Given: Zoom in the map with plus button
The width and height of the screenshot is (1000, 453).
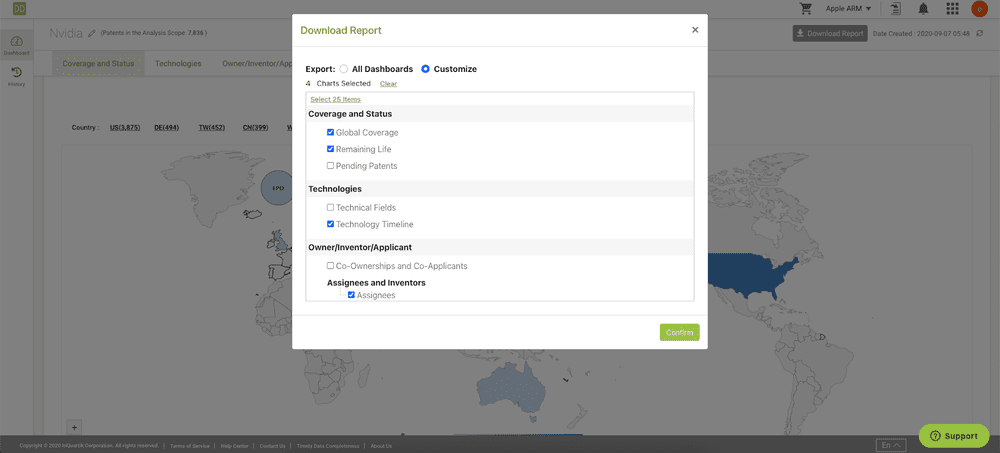Looking at the screenshot, I should pyautogui.click(x=74, y=427).
